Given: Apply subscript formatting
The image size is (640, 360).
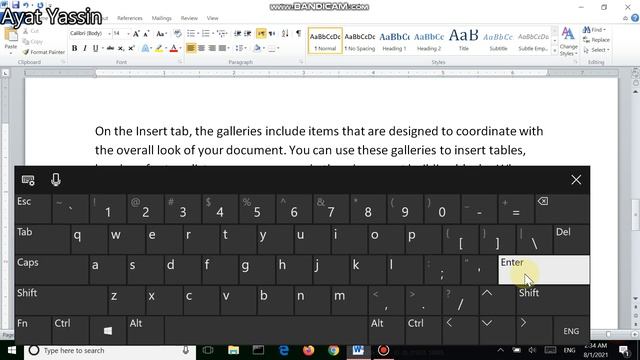Looking at the screenshot, I should 121,48.
